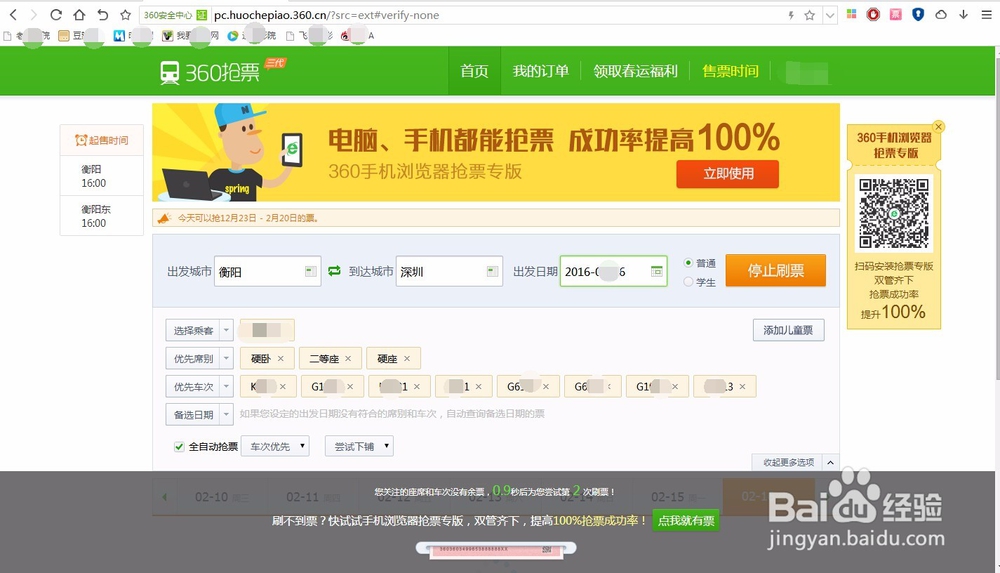This screenshot has width=1000, height=573.
Task: Click the red circular extension icon
Action: coord(873,14)
